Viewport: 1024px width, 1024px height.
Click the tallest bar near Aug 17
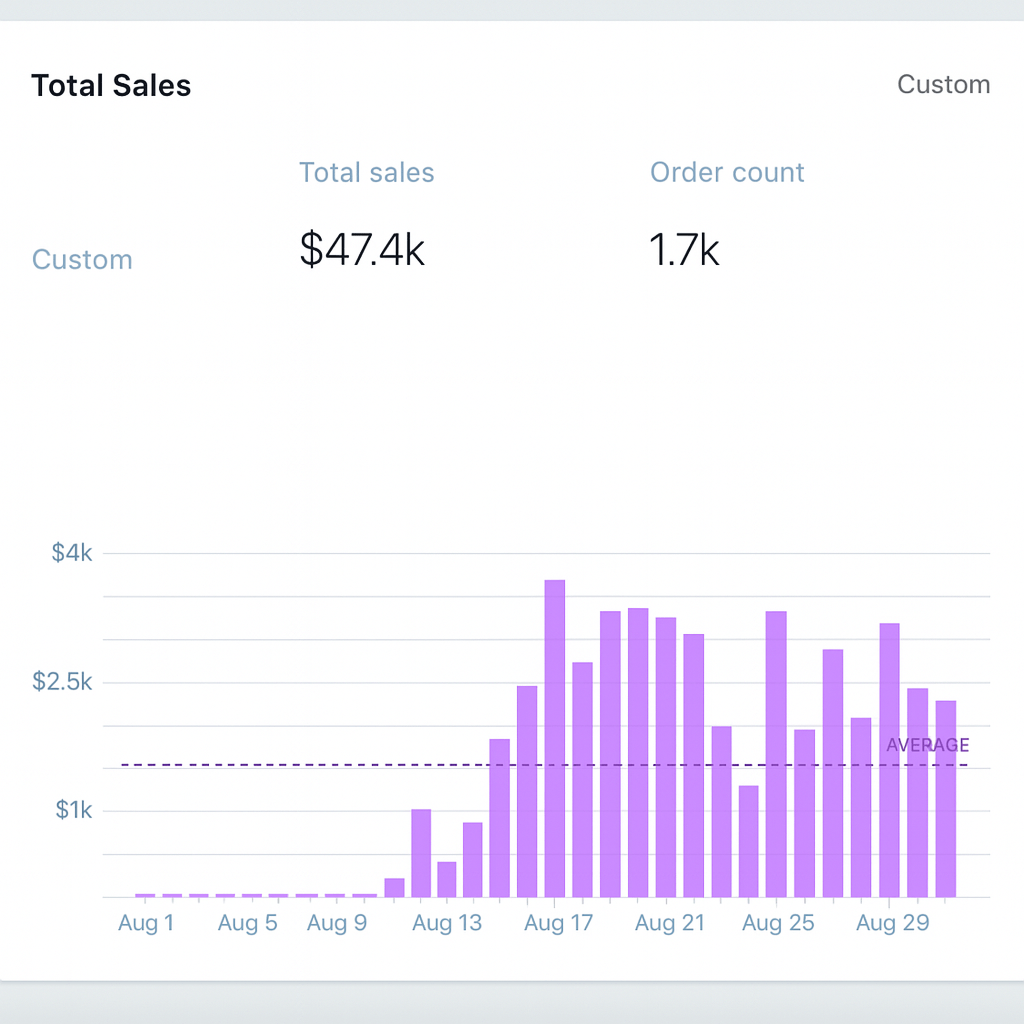pyautogui.click(x=555, y=738)
